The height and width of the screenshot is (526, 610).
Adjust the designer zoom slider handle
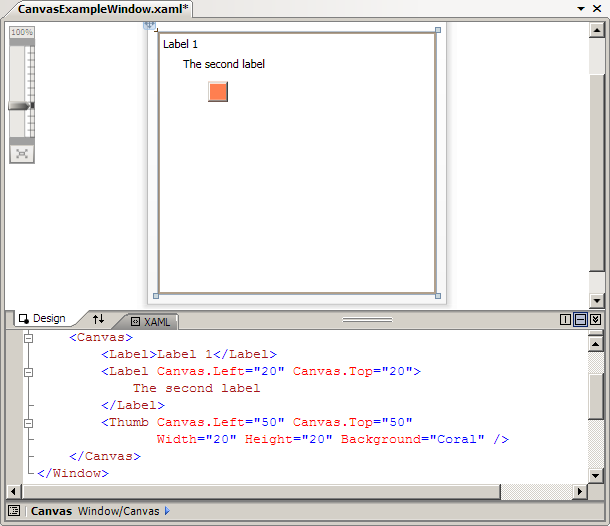coord(20,106)
